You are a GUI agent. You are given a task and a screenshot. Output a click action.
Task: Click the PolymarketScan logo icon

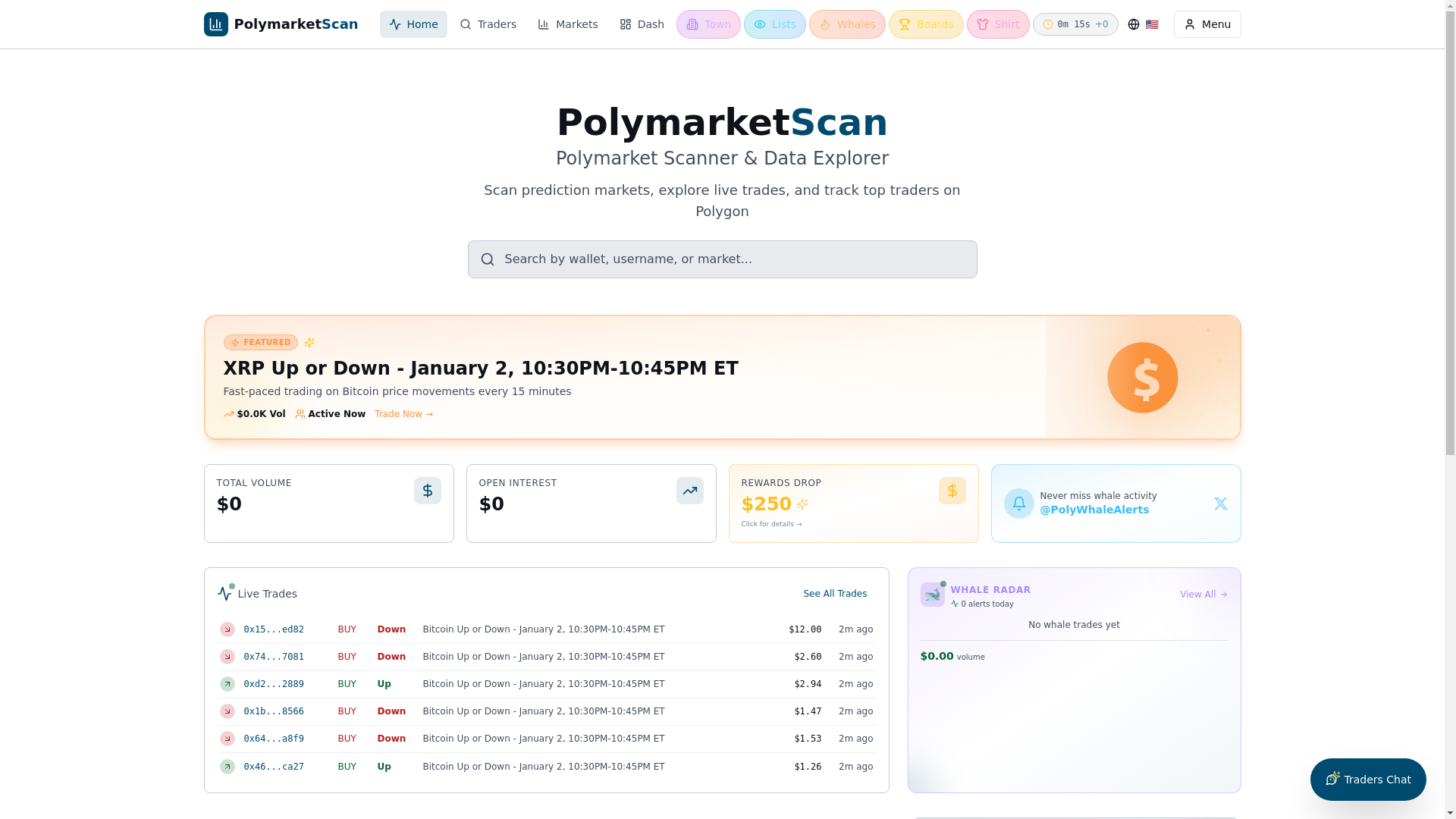[215, 24]
